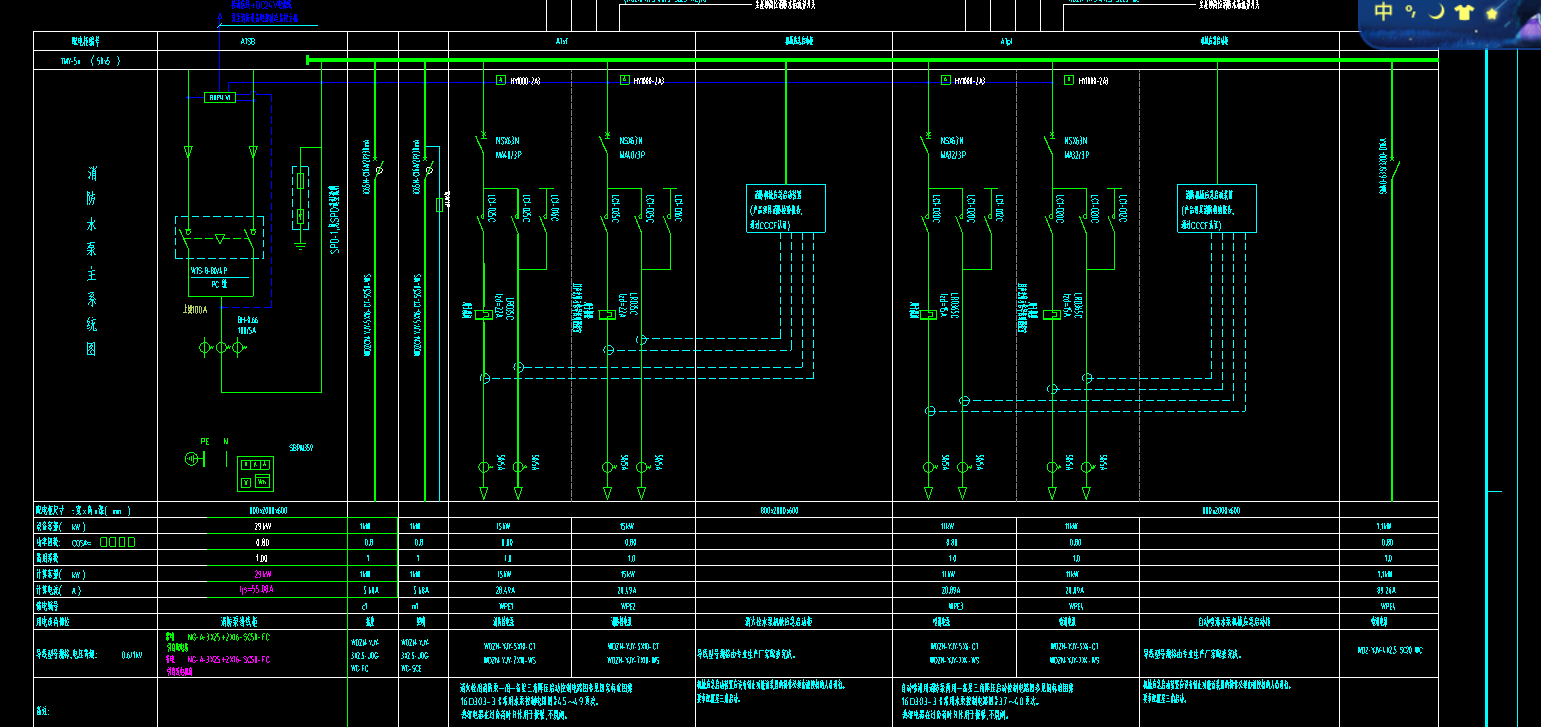Select the WPE3 circuit number cell

pos(954,606)
